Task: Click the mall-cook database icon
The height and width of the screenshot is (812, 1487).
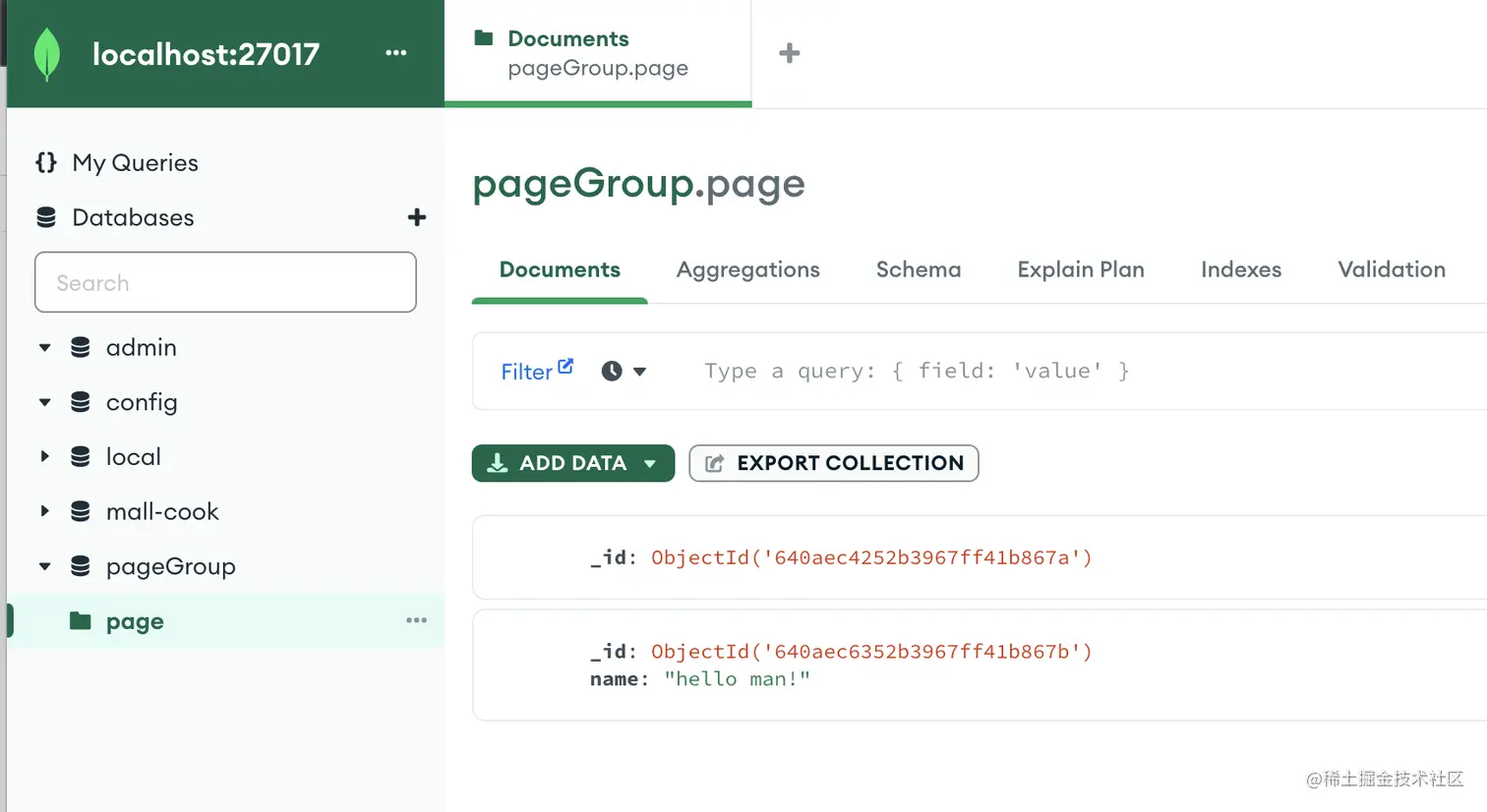Action: pyautogui.click(x=81, y=511)
